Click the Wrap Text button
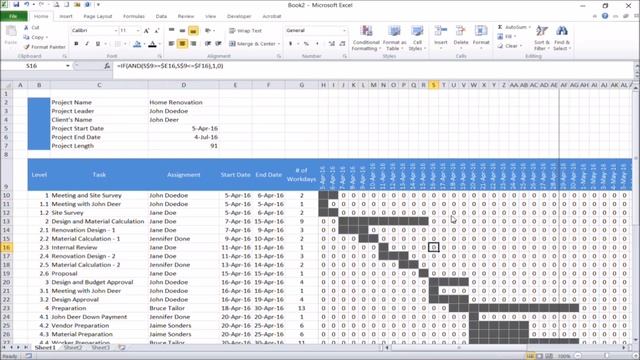Viewport: 640px width, 360px height. tap(245, 31)
